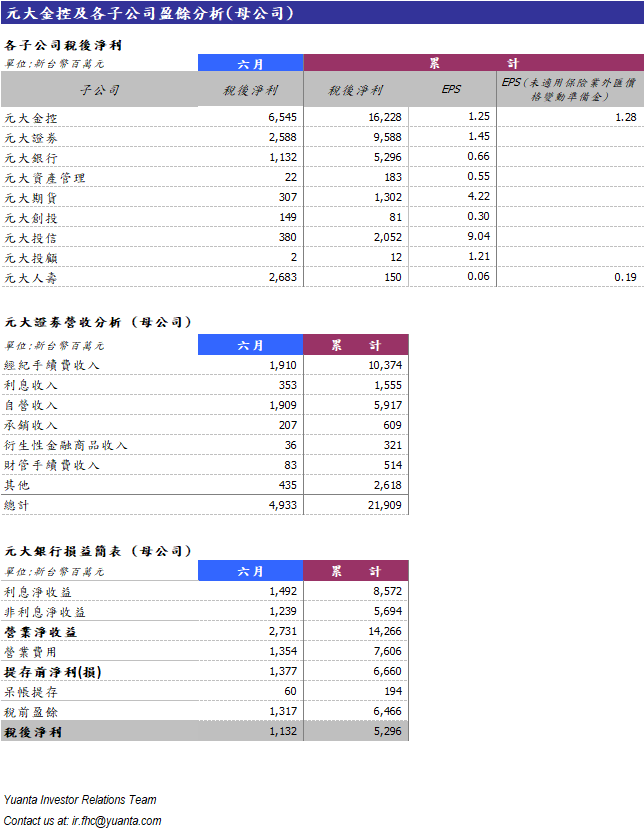Select the 經紀手續費收入 row label
Image resolution: width=644 pixels, height=831 pixels.
point(52,365)
